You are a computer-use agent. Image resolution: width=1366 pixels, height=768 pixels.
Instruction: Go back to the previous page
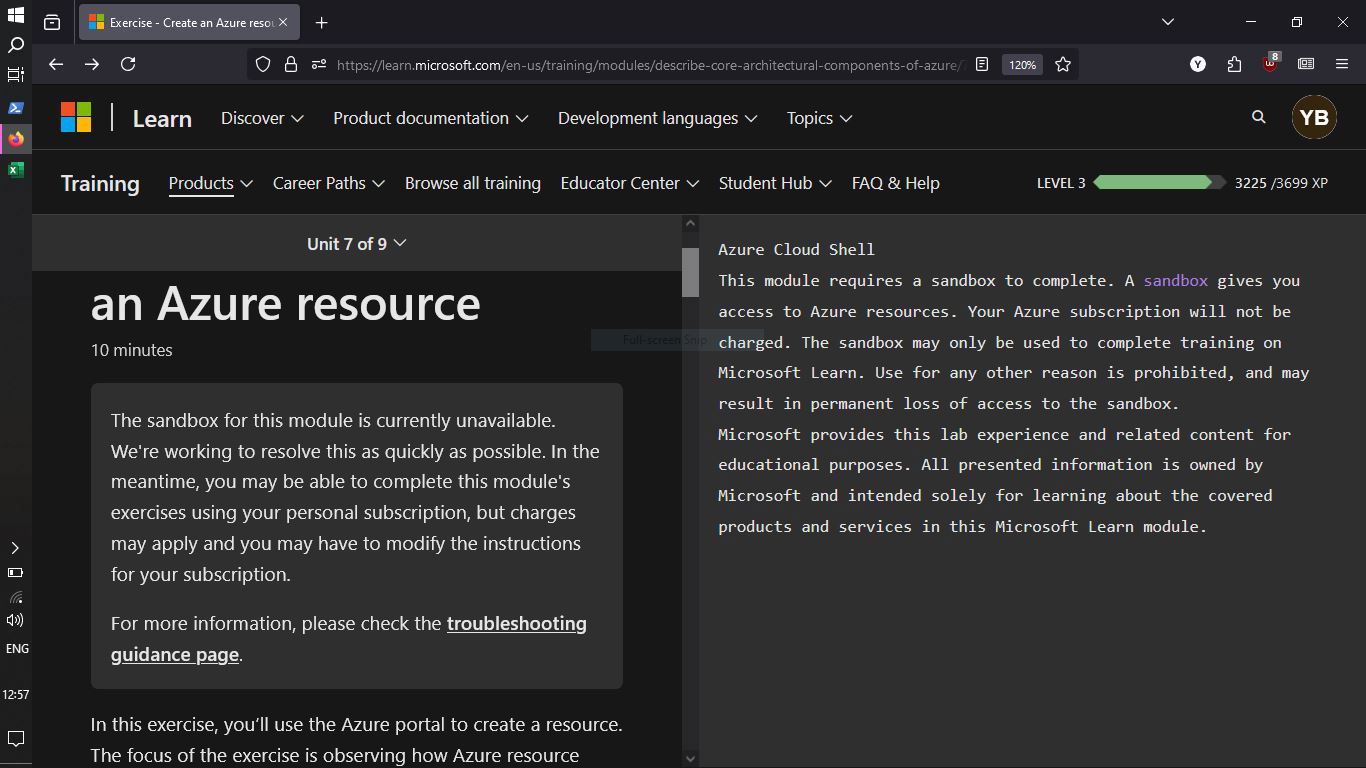[x=56, y=64]
